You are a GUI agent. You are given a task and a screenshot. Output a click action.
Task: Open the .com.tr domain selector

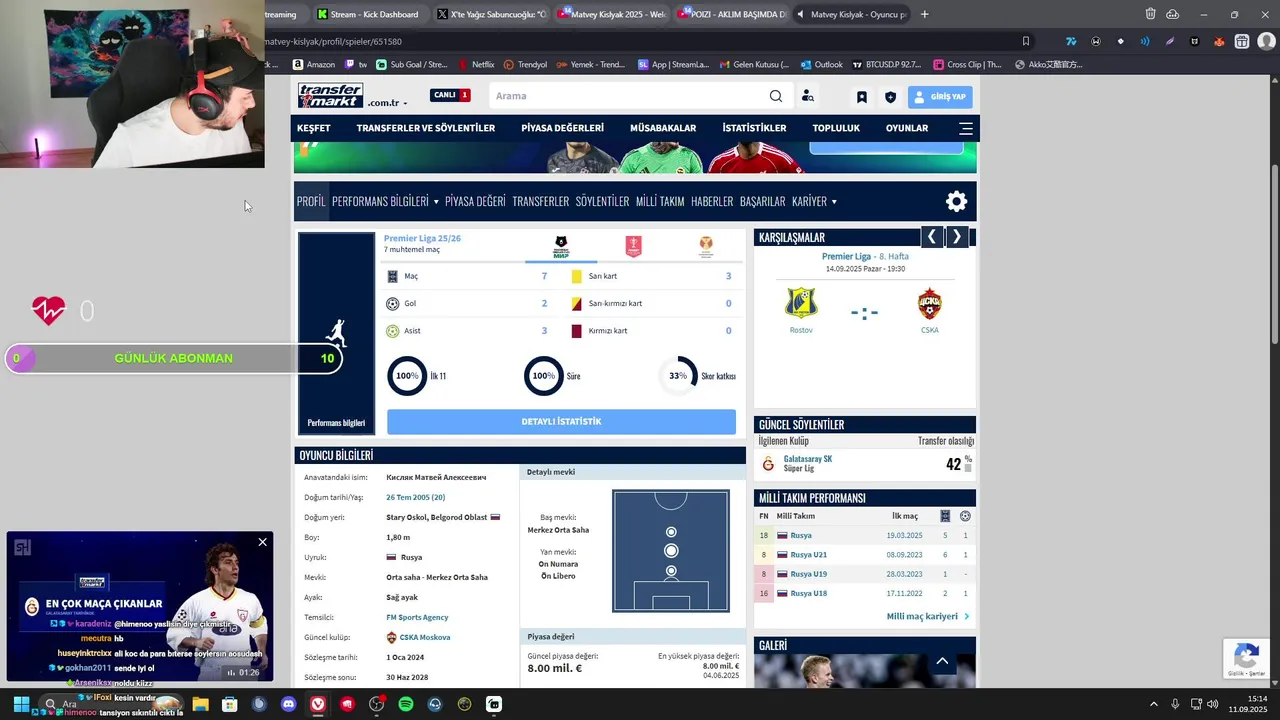click(387, 103)
